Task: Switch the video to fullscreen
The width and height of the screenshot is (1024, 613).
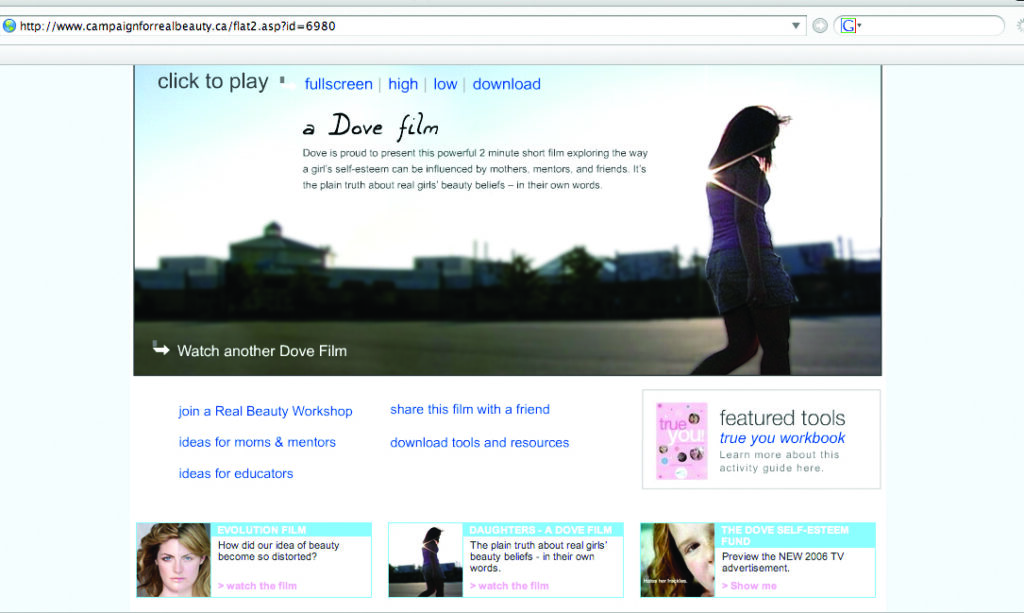Action: pos(338,84)
